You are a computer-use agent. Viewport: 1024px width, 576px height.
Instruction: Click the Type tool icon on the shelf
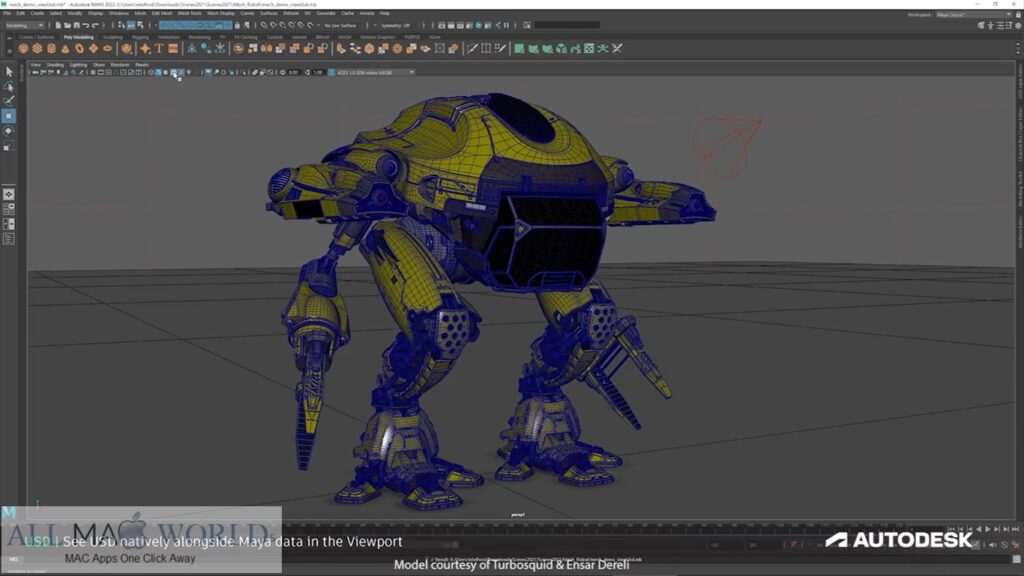[160, 48]
